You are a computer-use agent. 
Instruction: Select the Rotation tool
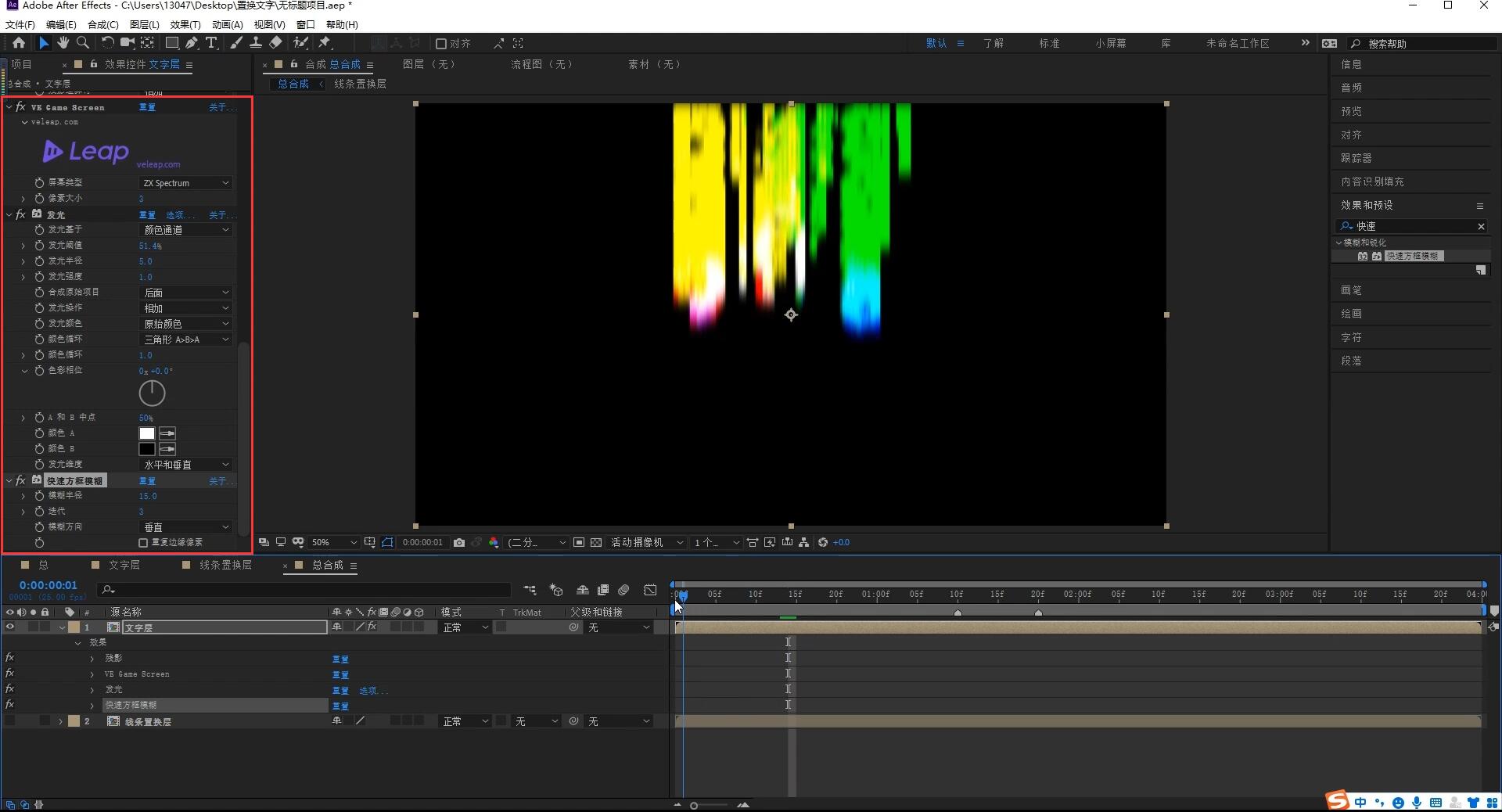click(x=108, y=43)
